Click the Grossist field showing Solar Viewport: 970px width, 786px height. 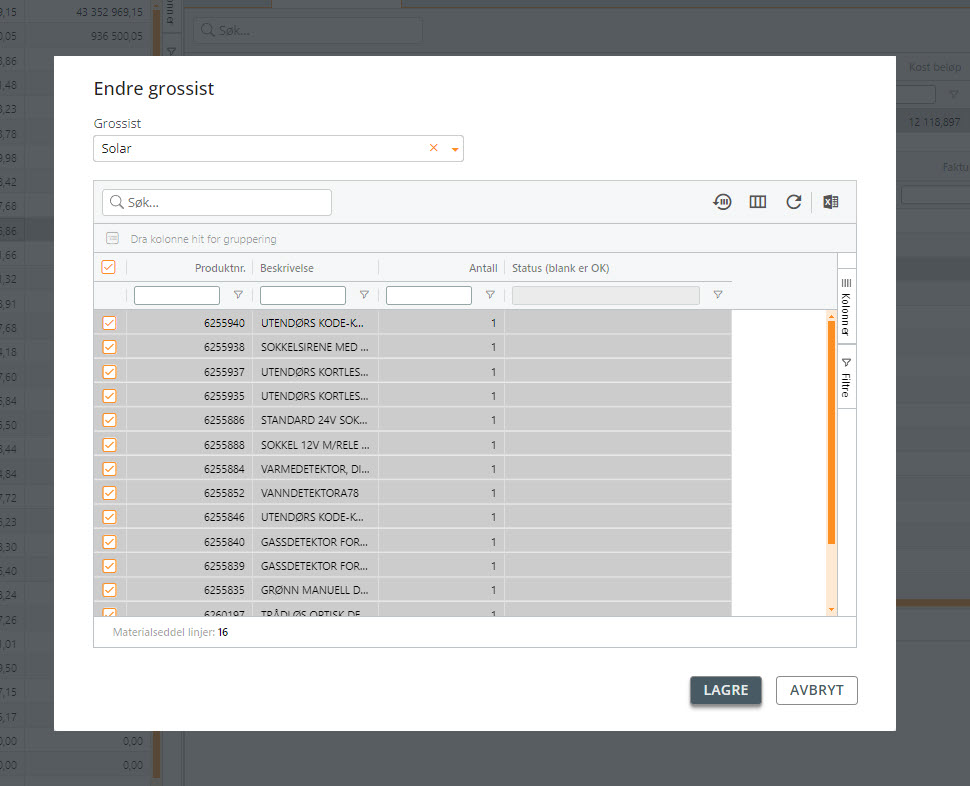coord(278,148)
